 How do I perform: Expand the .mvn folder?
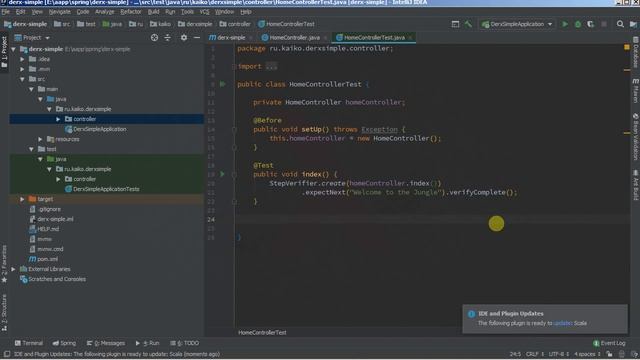point(22,69)
